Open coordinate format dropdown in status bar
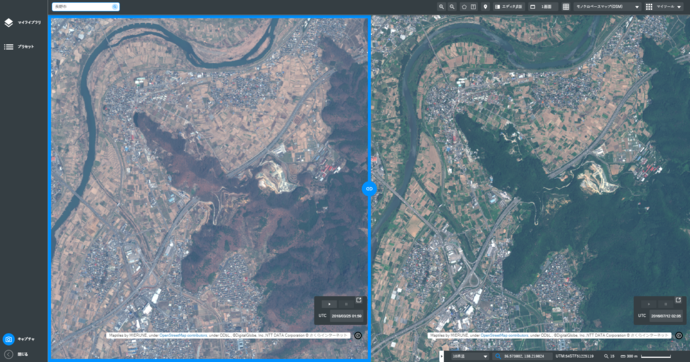690x362 pixels. (x=470, y=356)
